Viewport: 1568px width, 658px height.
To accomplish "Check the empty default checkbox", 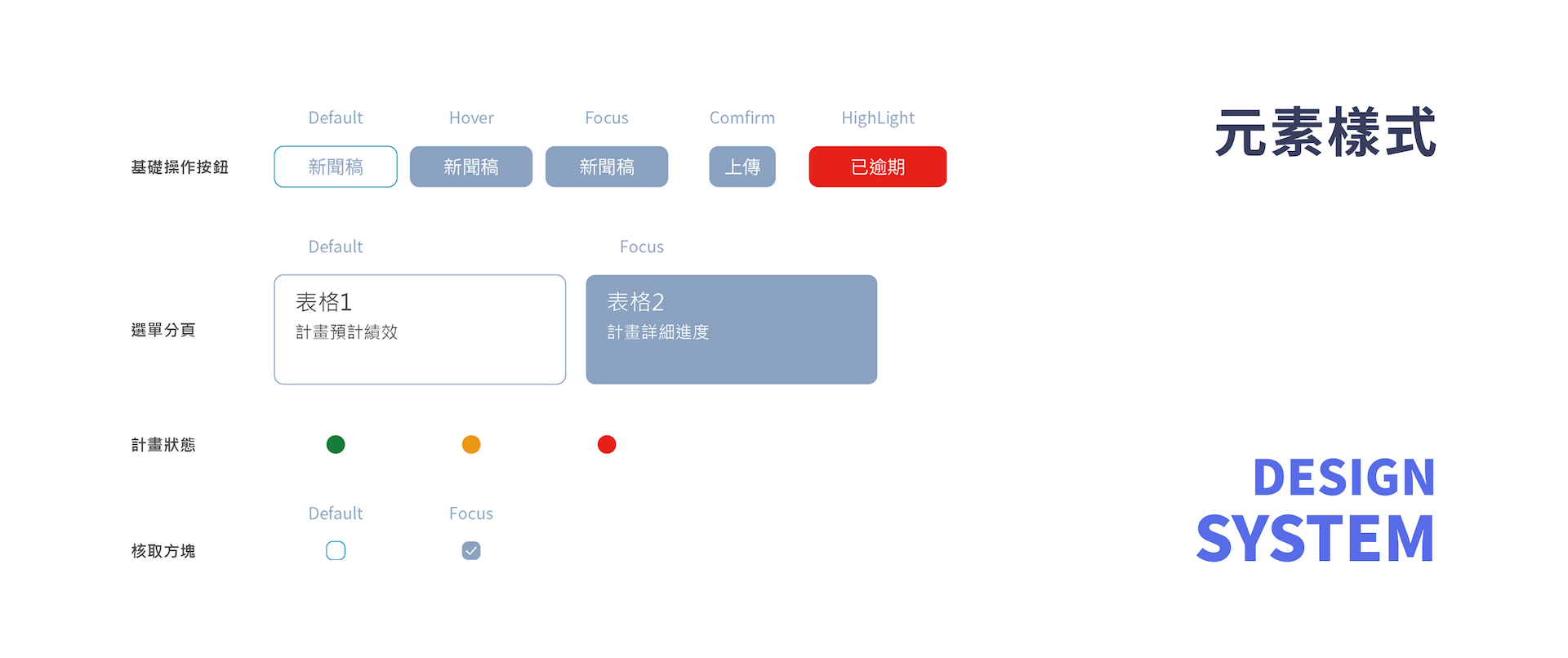I will (336, 550).
